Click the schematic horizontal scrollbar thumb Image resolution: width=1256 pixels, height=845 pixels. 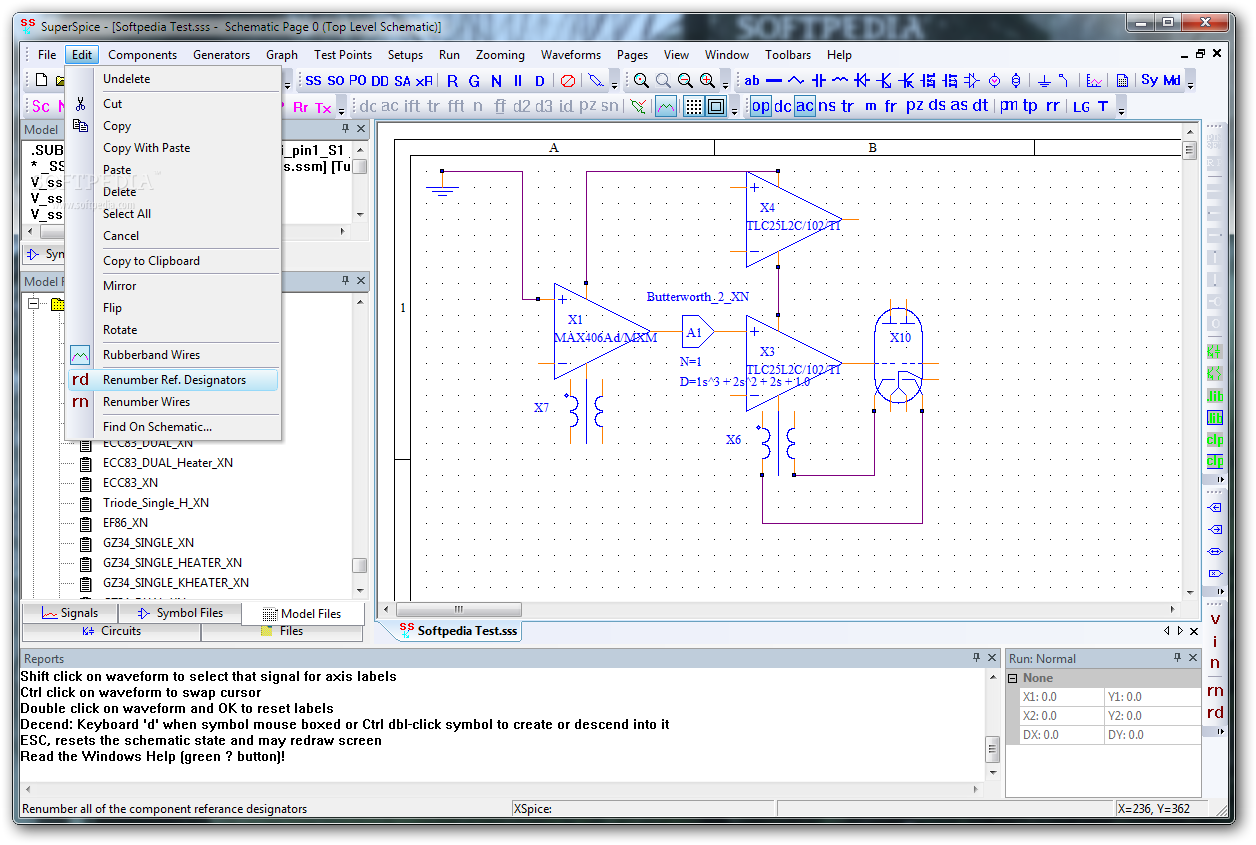(459, 609)
